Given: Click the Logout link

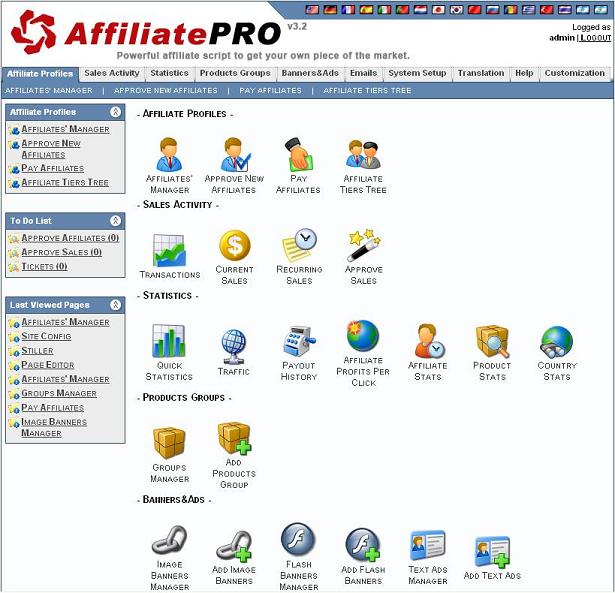Looking at the screenshot, I should click(595, 38).
